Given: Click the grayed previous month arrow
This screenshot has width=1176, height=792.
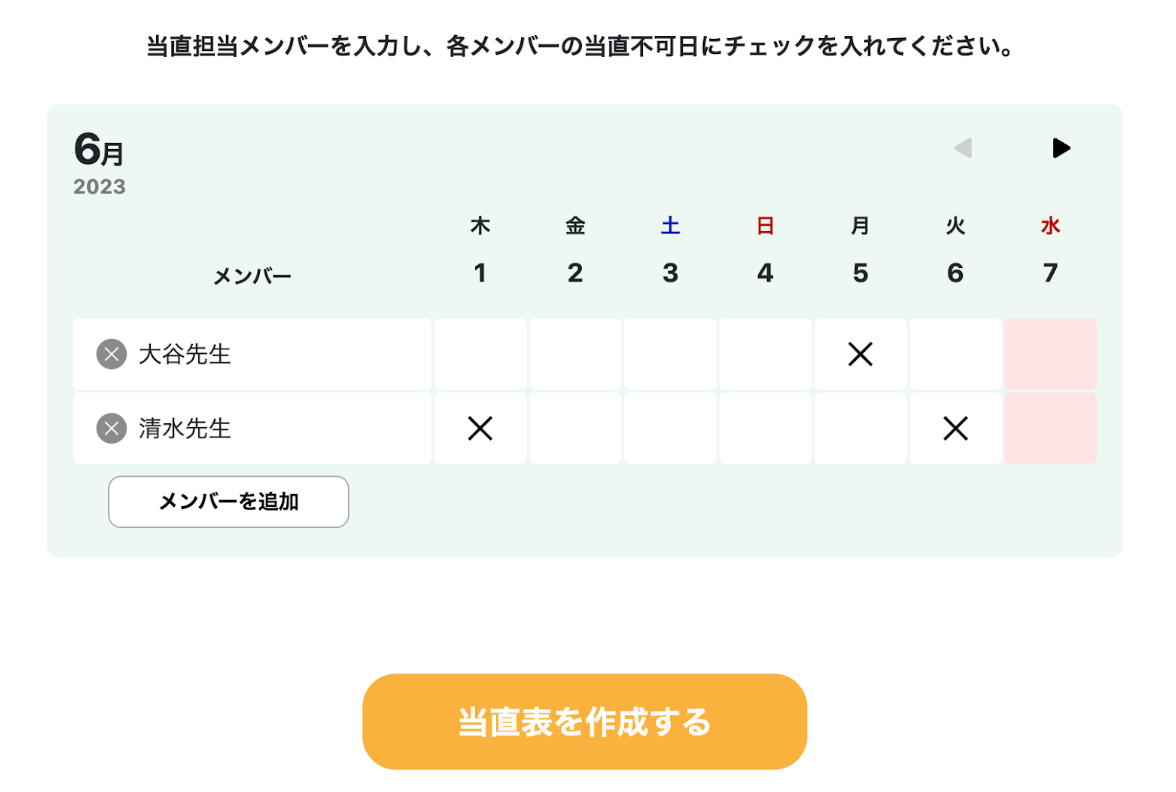Looking at the screenshot, I should click(x=962, y=149).
